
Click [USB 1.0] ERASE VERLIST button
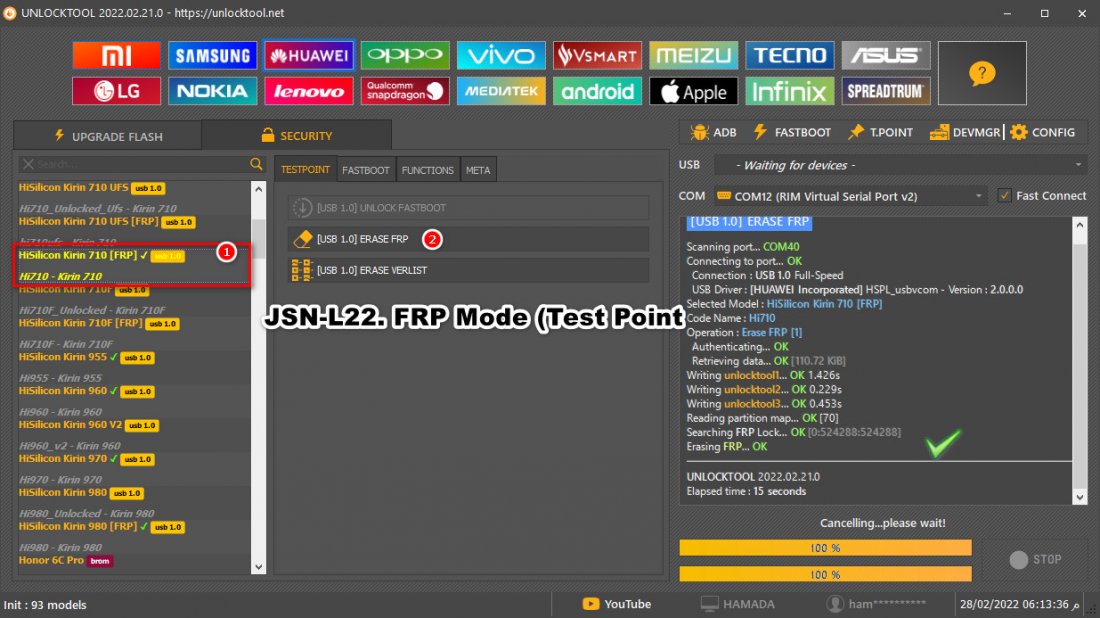pos(468,270)
